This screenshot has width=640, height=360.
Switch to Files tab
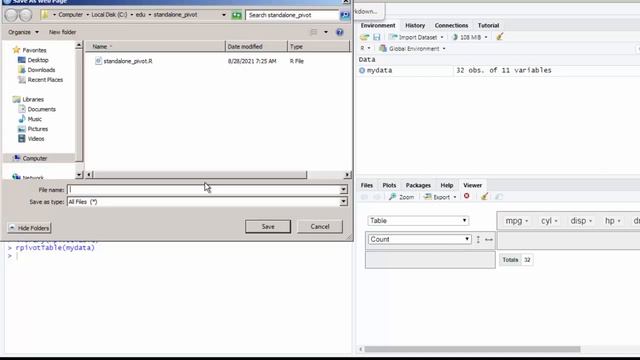tap(367, 185)
